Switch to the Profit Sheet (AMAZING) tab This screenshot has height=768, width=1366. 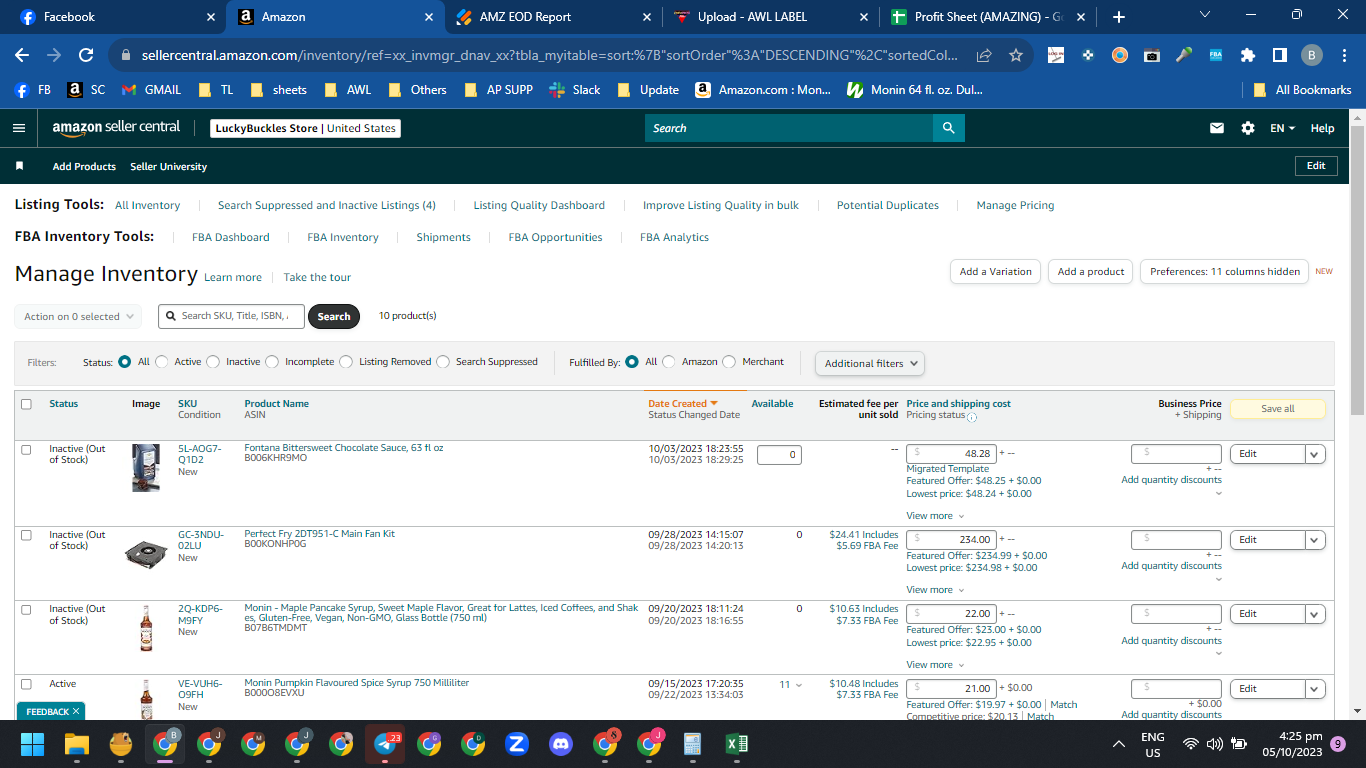[987, 17]
